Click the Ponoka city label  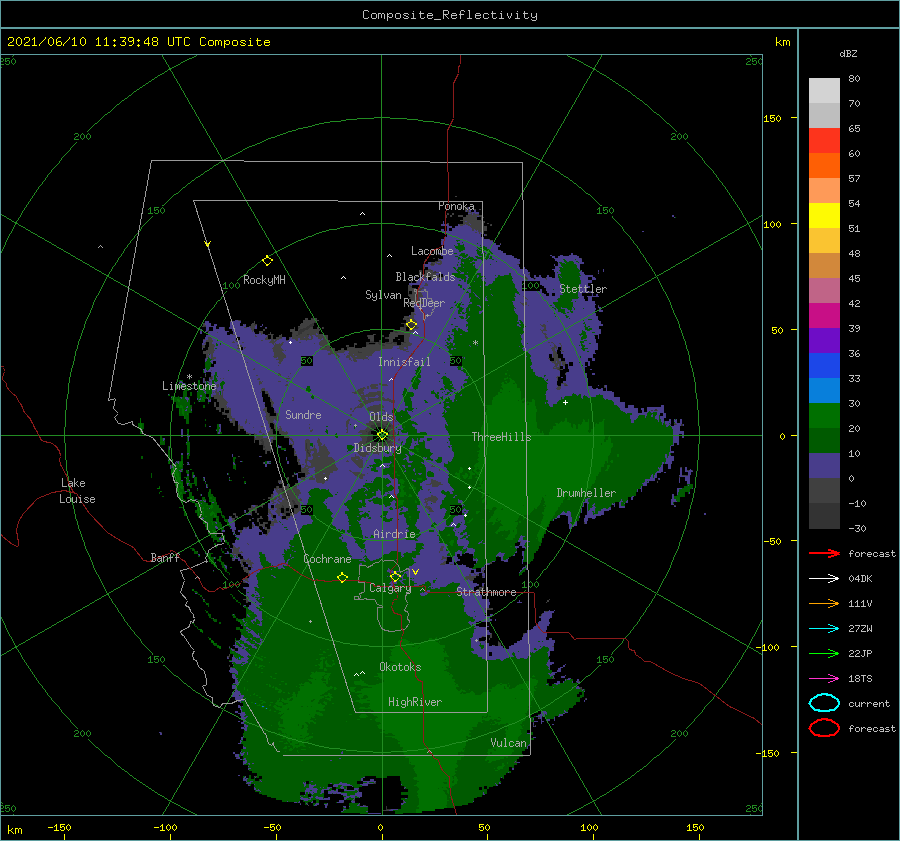(x=456, y=206)
